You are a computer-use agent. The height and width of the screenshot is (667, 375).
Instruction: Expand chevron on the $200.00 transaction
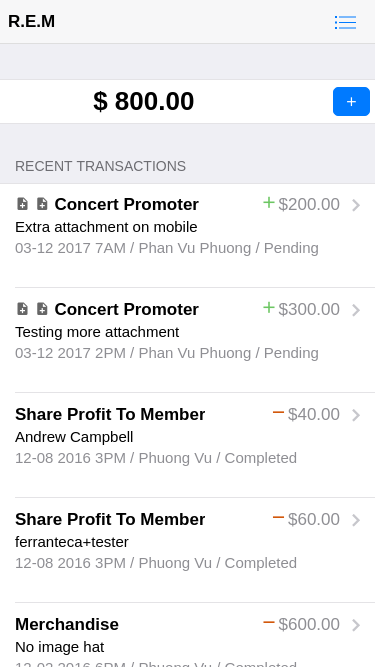coord(356,205)
